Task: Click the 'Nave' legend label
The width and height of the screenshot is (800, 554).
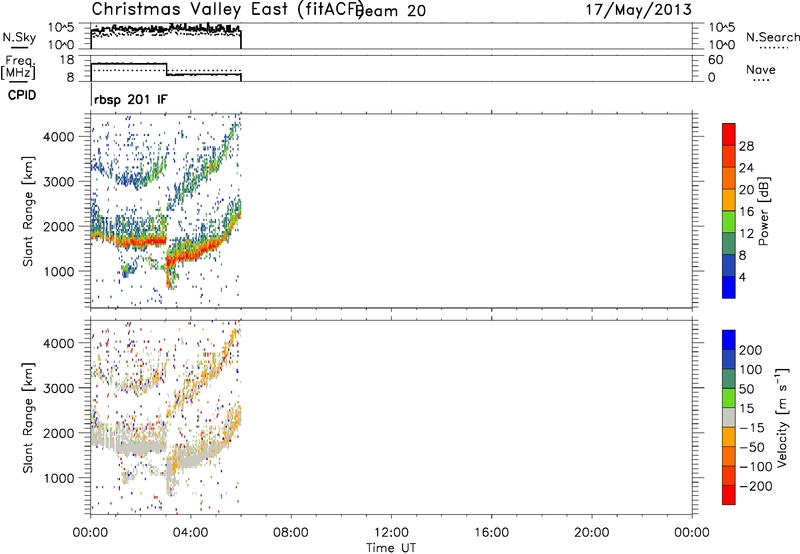Action: tap(760, 69)
